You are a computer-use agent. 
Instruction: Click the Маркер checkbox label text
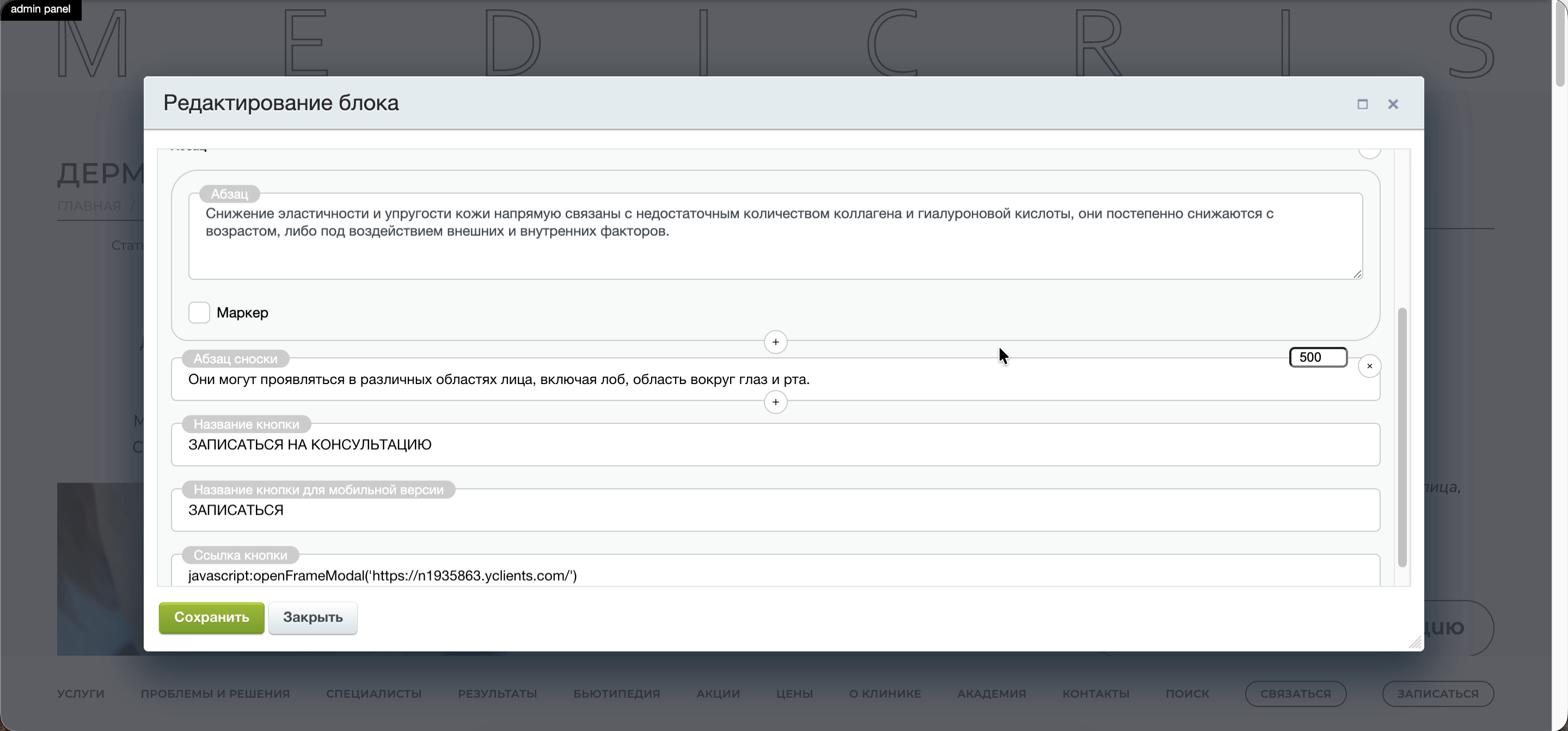(x=242, y=313)
